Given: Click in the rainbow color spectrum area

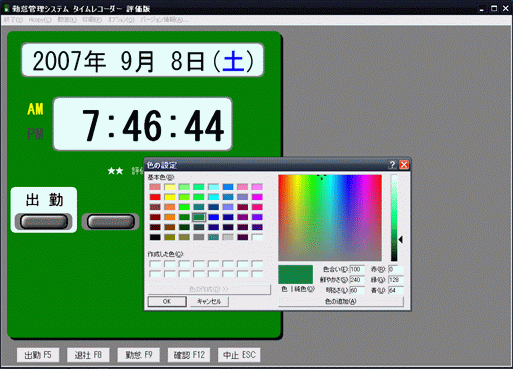Looking at the screenshot, I should point(330,218).
